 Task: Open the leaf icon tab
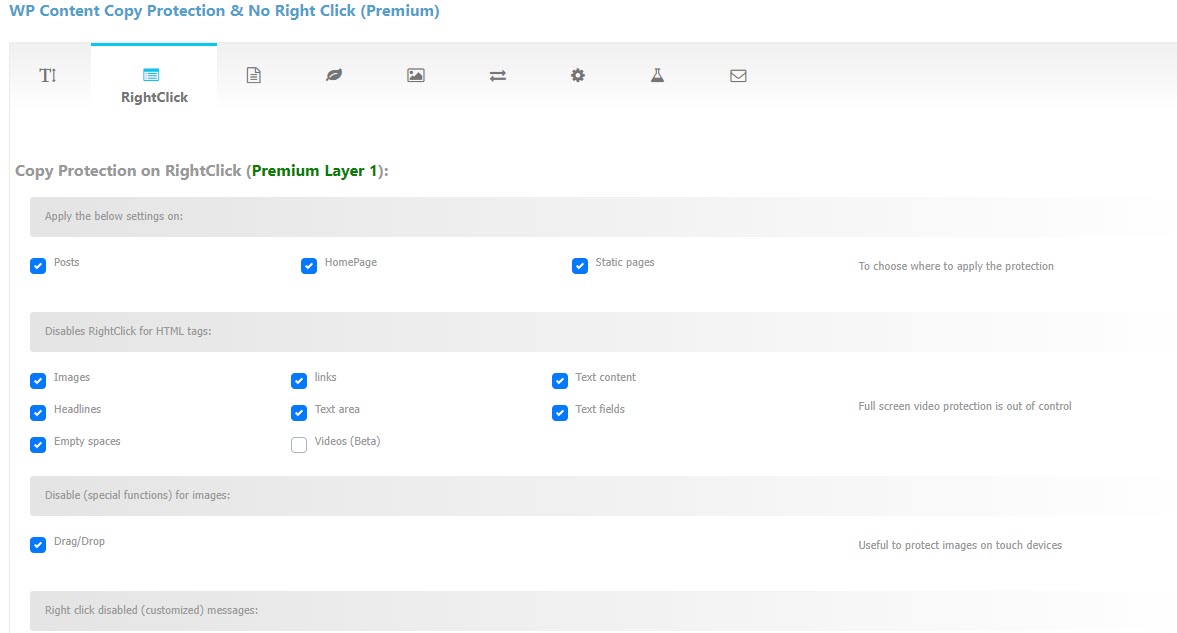point(334,75)
